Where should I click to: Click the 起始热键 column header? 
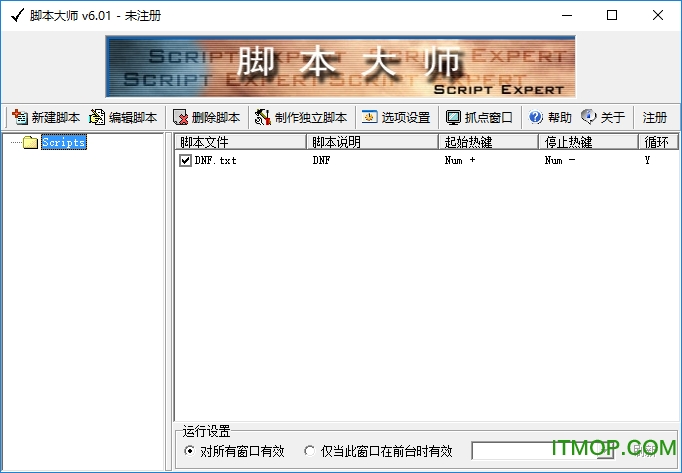[488, 142]
